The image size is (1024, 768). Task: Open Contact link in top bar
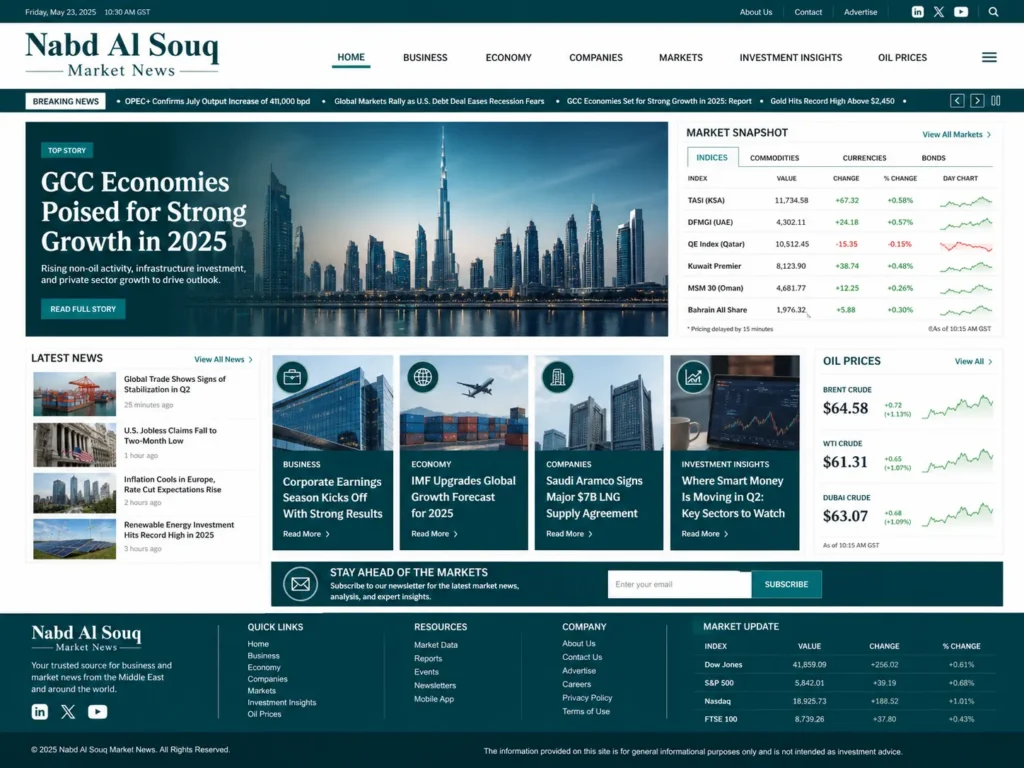[808, 12]
